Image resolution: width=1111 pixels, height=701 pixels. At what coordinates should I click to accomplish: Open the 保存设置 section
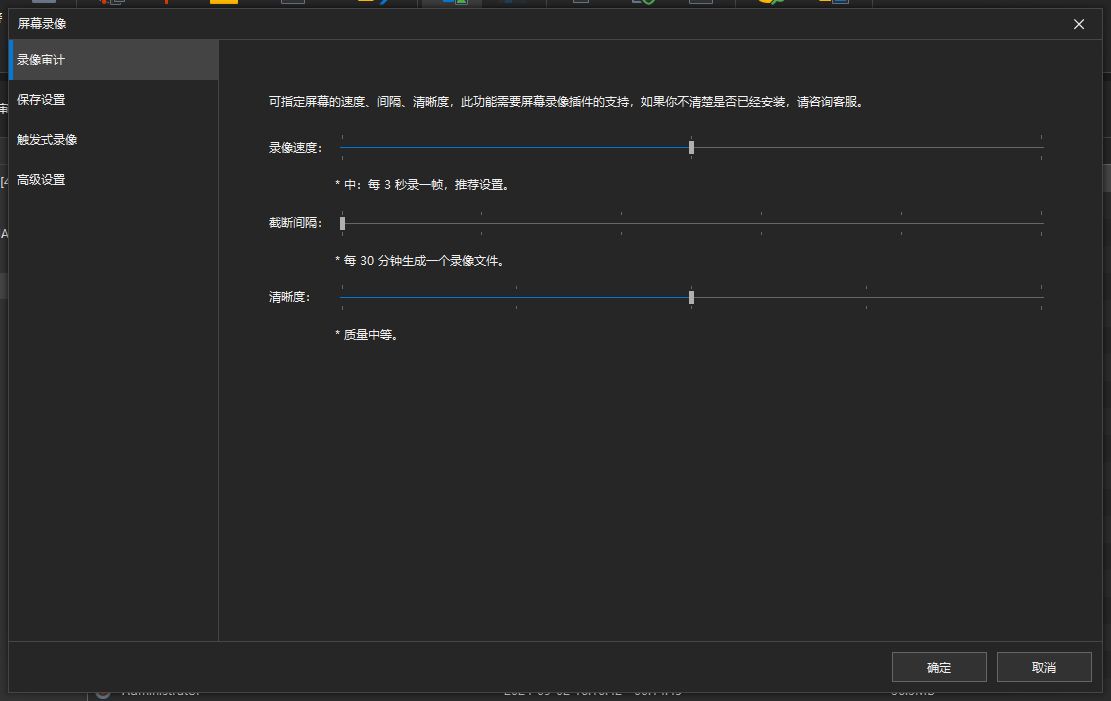[113, 100]
